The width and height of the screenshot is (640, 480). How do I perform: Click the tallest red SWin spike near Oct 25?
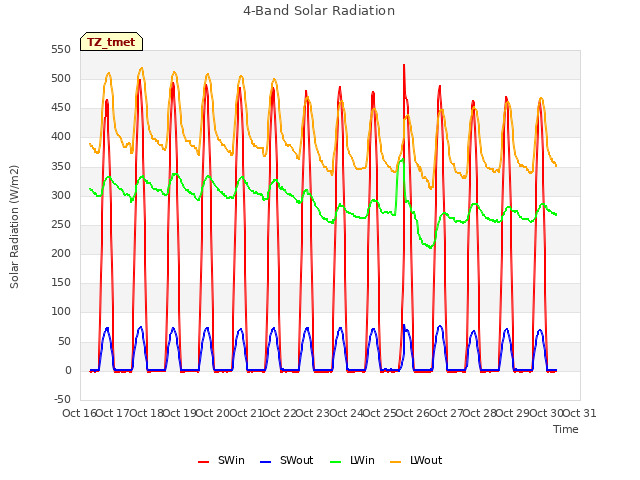(404, 66)
